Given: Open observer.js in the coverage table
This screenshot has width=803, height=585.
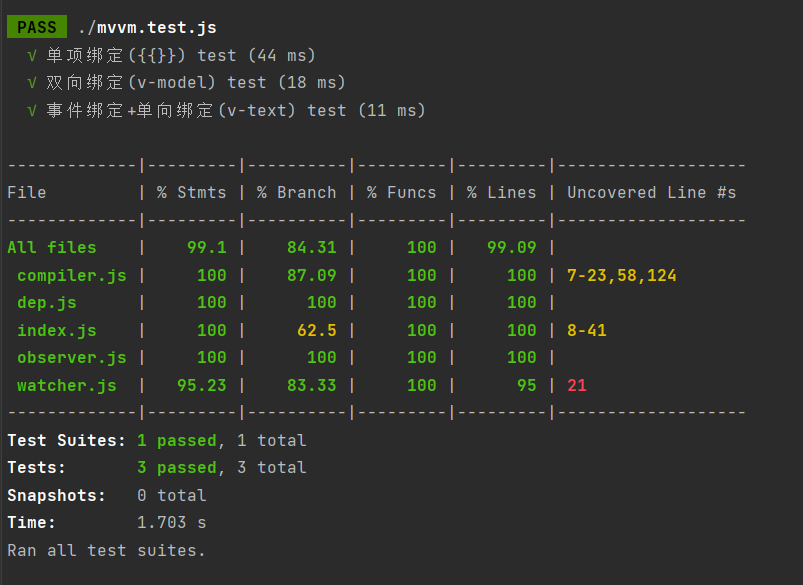Looking at the screenshot, I should tap(72, 357).
